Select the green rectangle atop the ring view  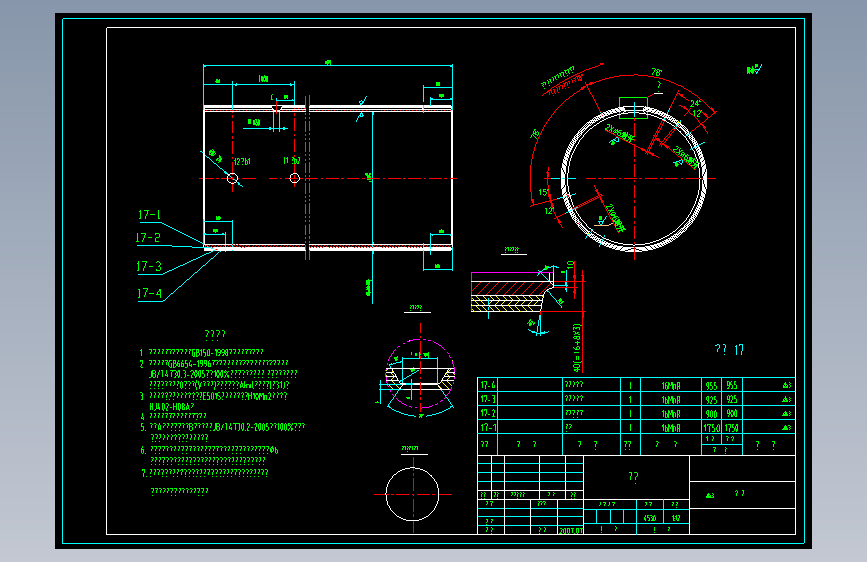[633, 108]
